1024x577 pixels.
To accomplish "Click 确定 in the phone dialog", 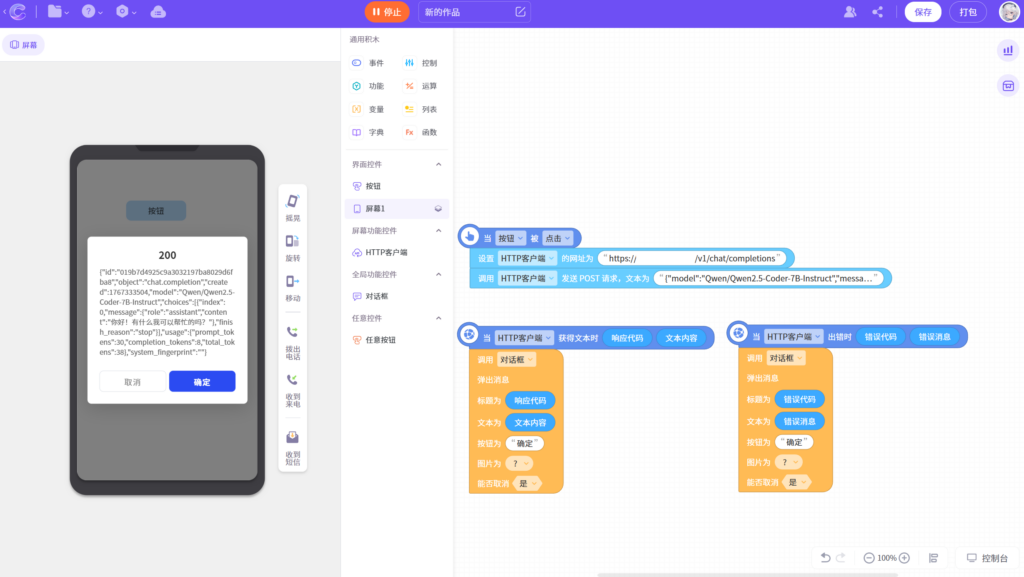I will coord(202,382).
